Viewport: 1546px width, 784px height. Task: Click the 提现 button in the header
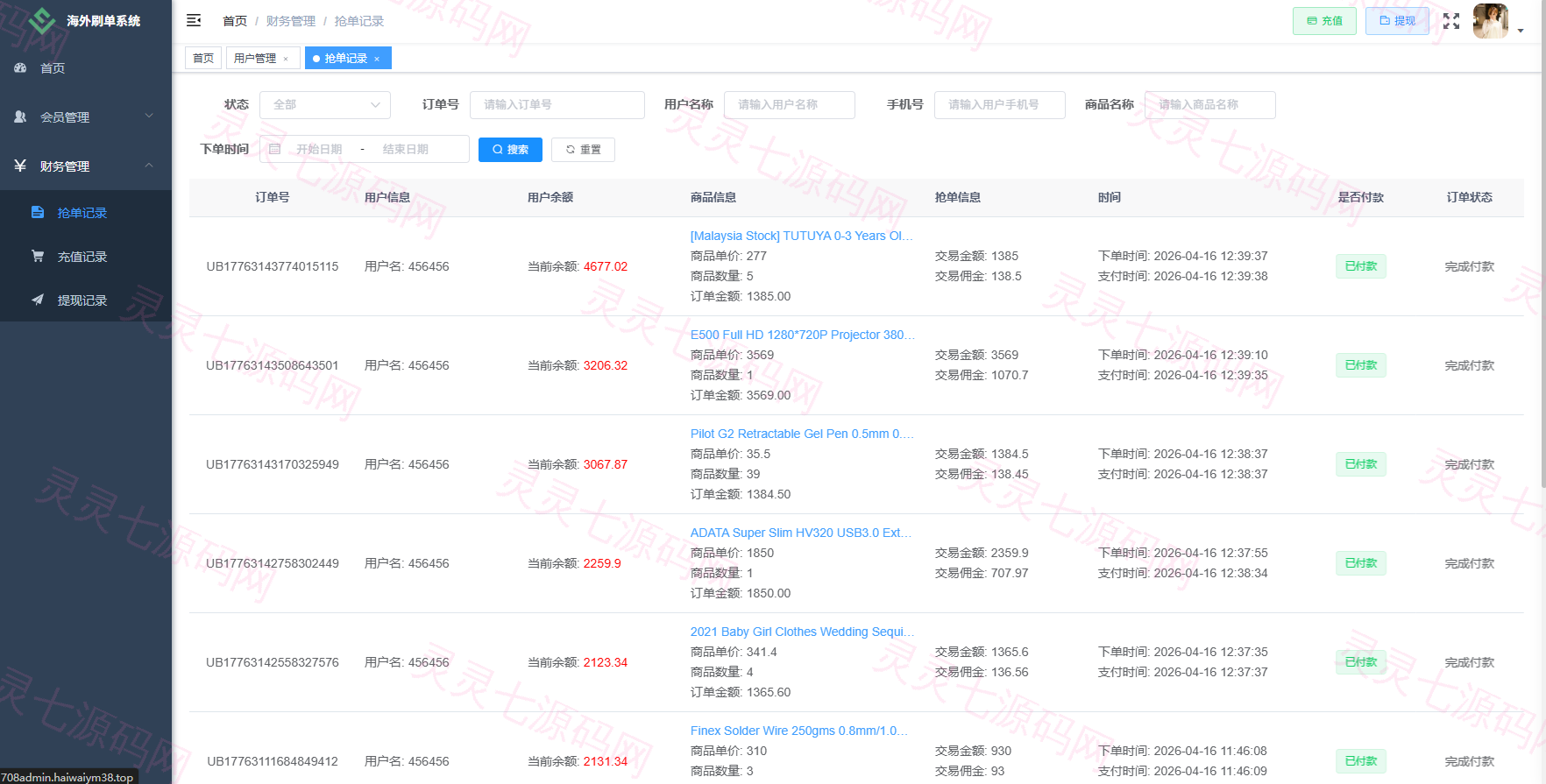1397,21
